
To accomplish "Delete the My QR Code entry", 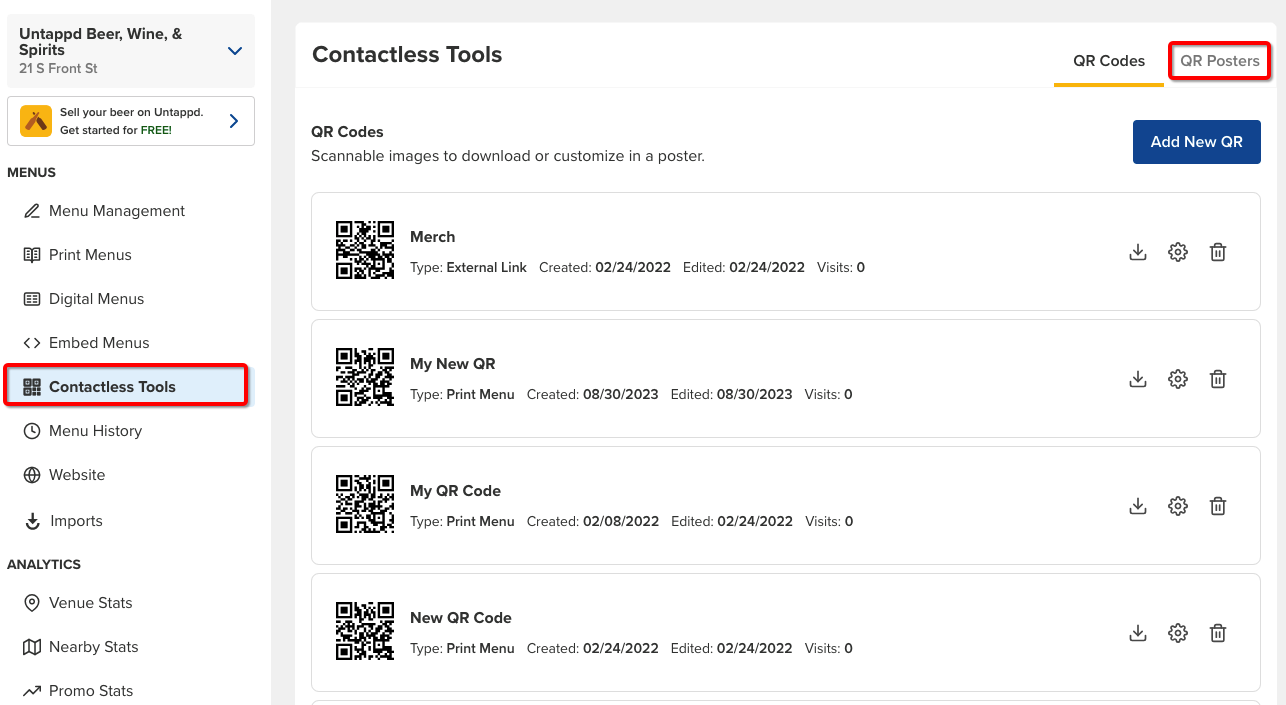I will pos(1218,506).
